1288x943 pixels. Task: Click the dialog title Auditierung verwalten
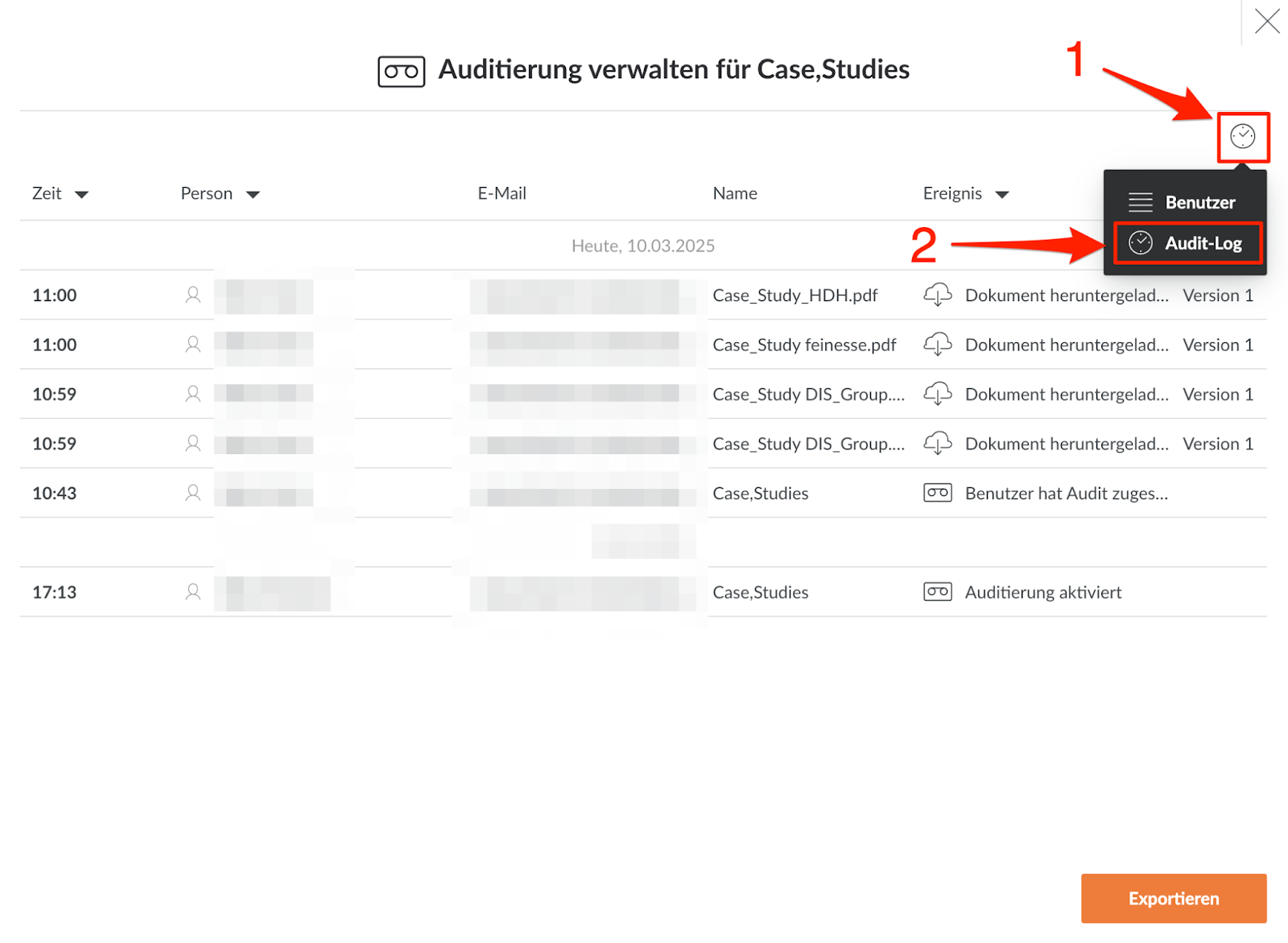click(x=674, y=69)
